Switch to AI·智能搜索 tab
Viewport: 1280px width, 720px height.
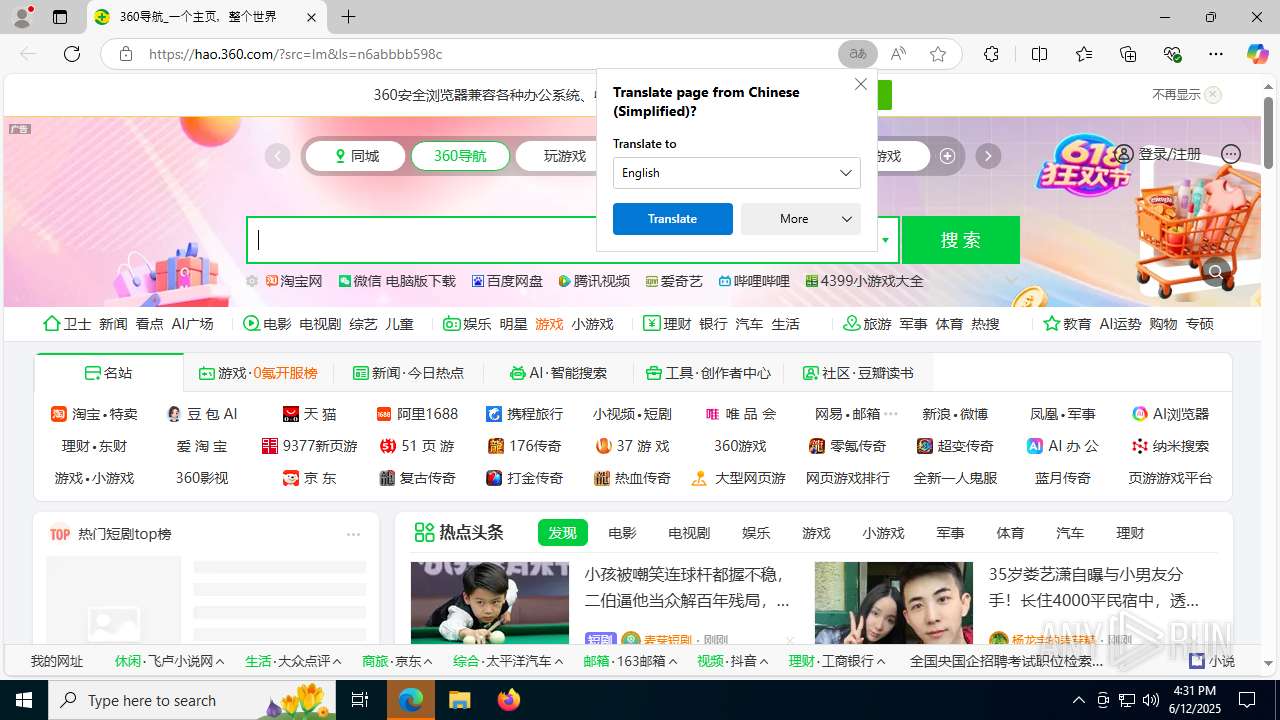pyautogui.click(x=558, y=373)
